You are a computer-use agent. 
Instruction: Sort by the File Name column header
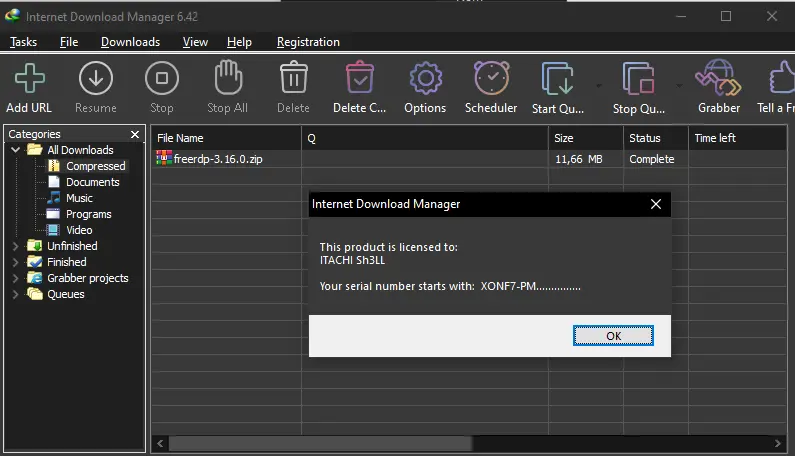coord(226,138)
